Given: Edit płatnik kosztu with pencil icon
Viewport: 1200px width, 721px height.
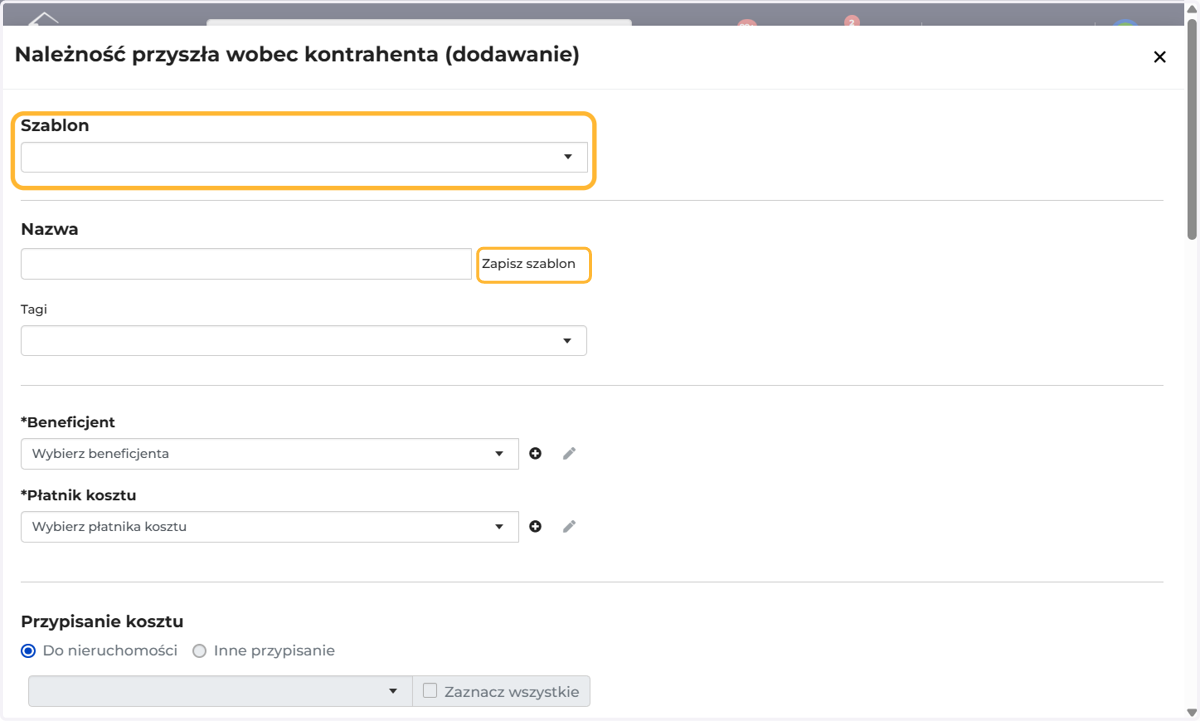Looking at the screenshot, I should 569,526.
